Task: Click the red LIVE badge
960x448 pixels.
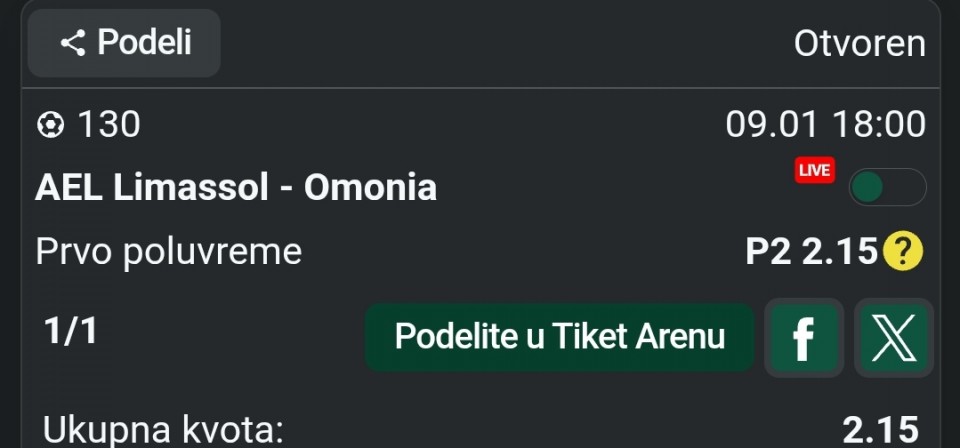Action: coord(814,171)
